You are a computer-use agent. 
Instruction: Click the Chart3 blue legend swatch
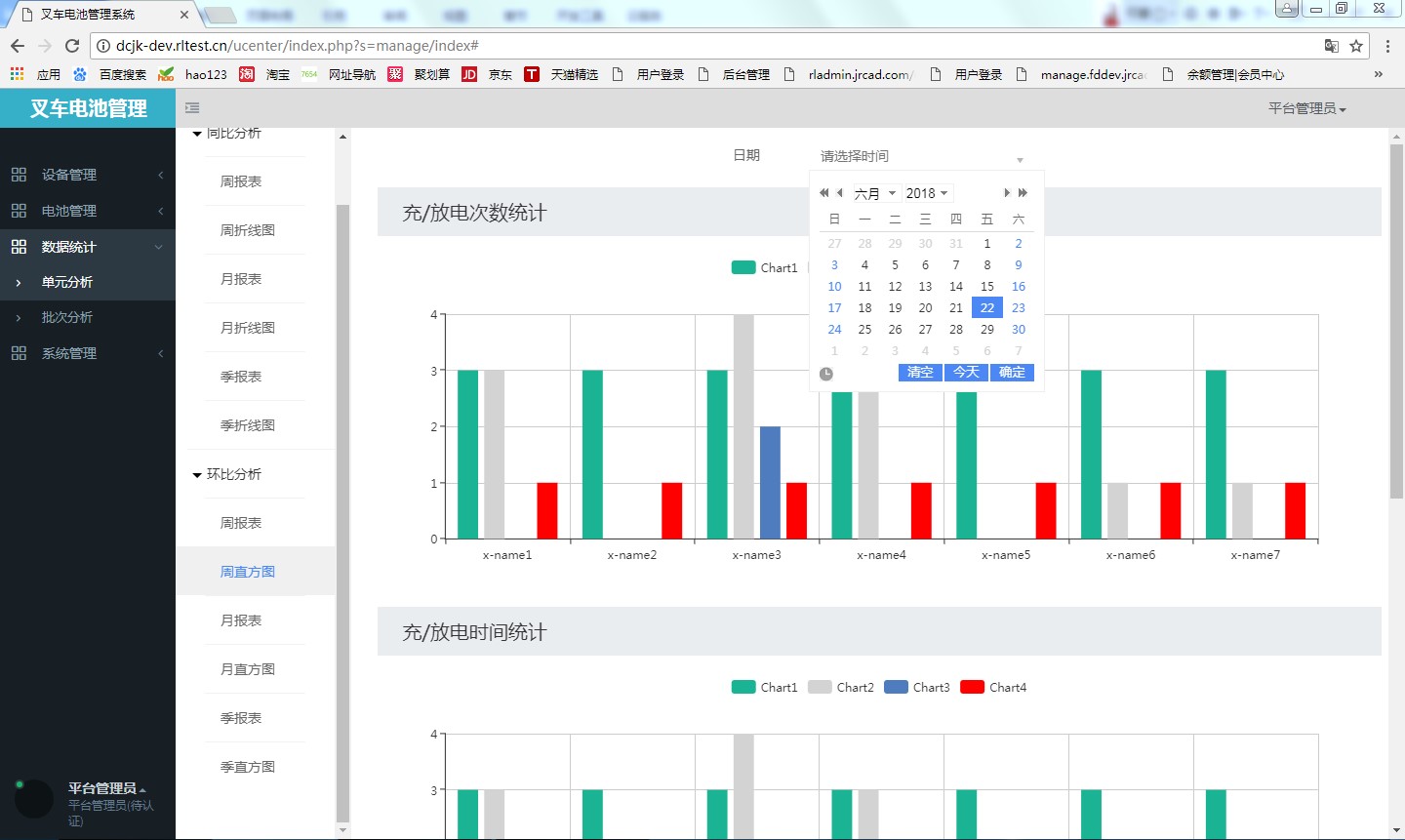(x=896, y=687)
